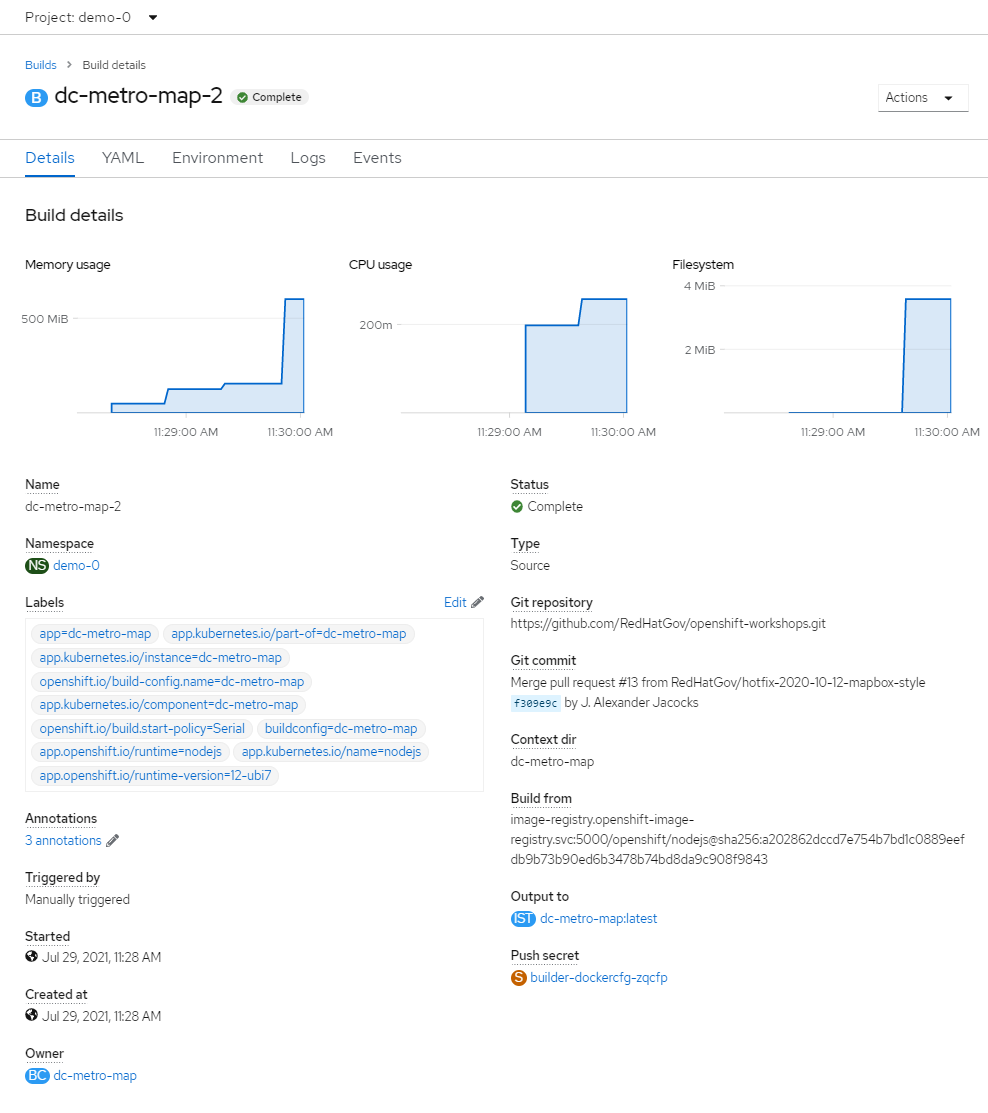Switch to the YAML tab

click(x=123, y=158)
